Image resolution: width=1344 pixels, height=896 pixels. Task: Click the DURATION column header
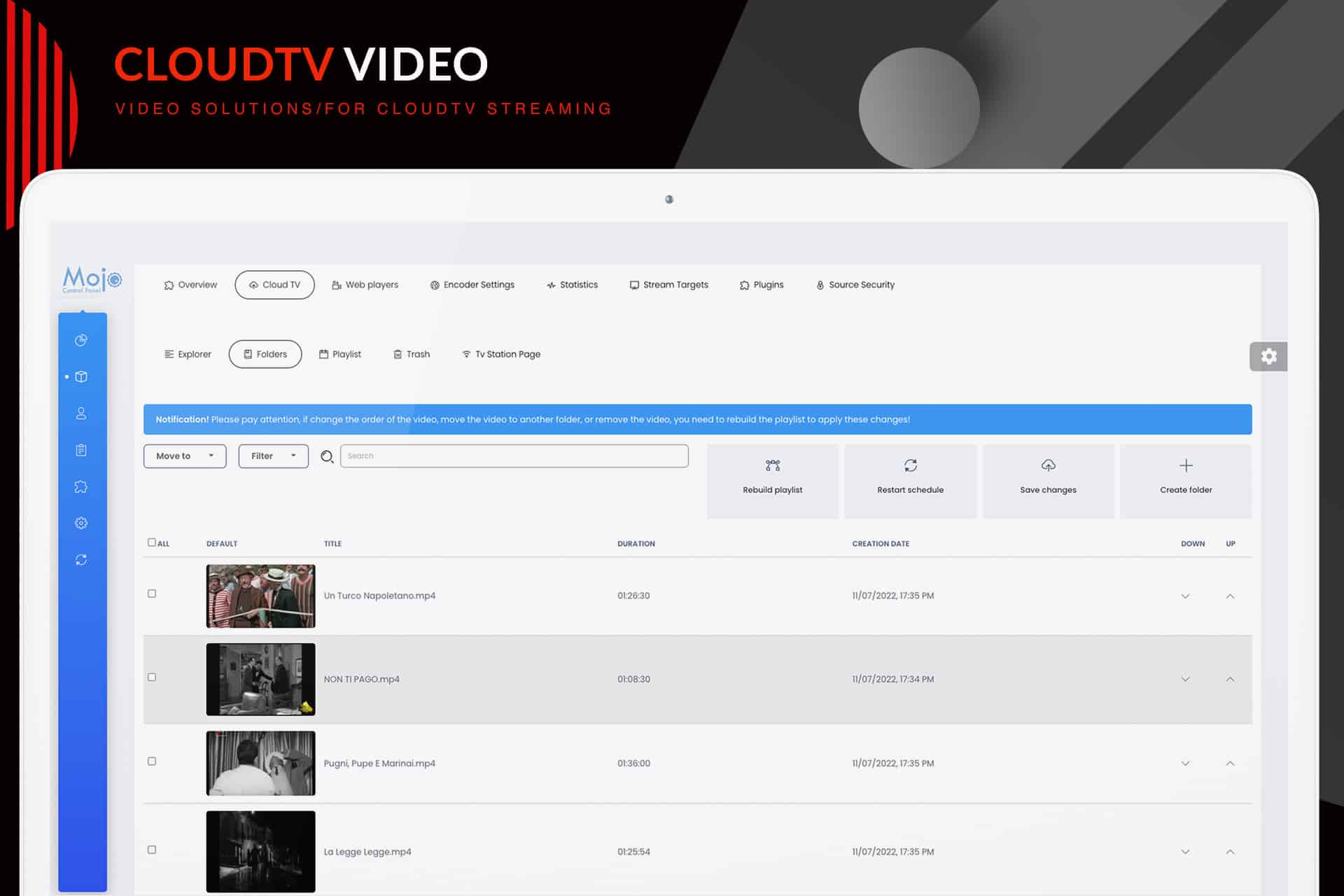(636, 544)
